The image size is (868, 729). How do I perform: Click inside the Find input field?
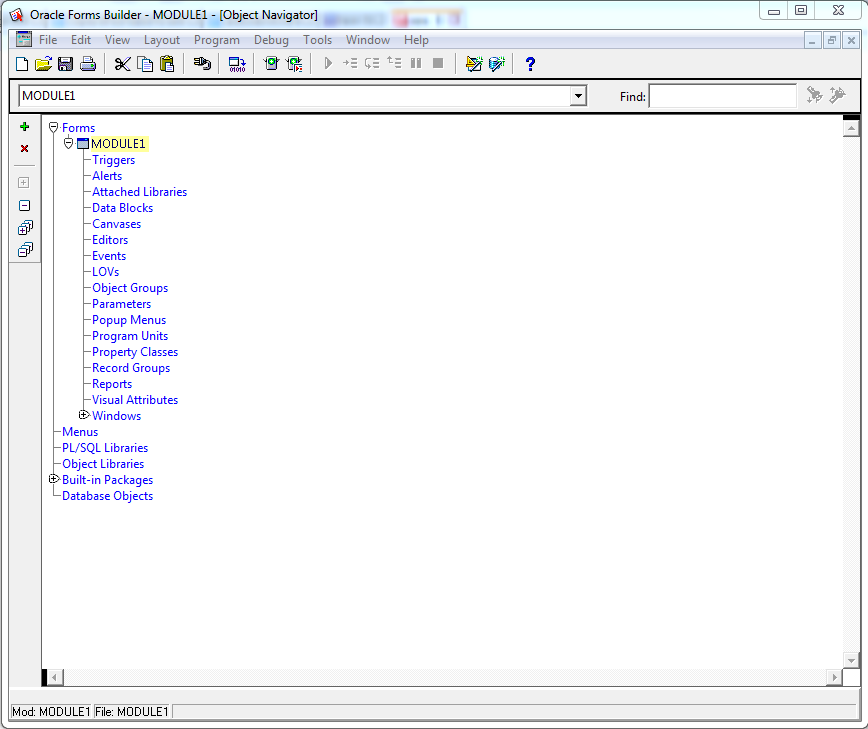pos(722,96)
